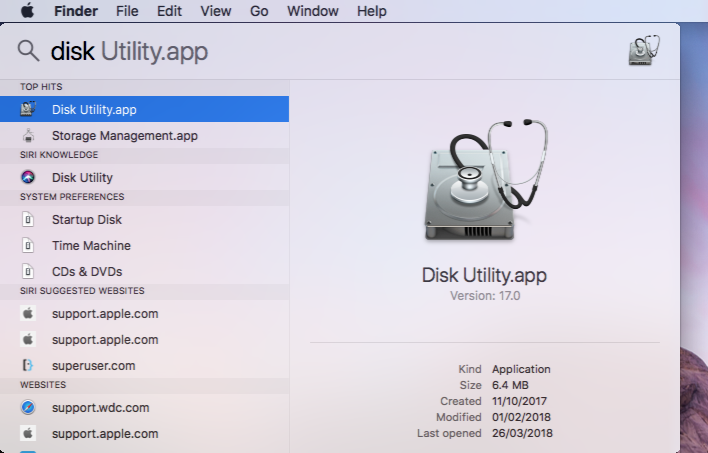Click the Disk Utility icon in search bar

coord(645,51)
